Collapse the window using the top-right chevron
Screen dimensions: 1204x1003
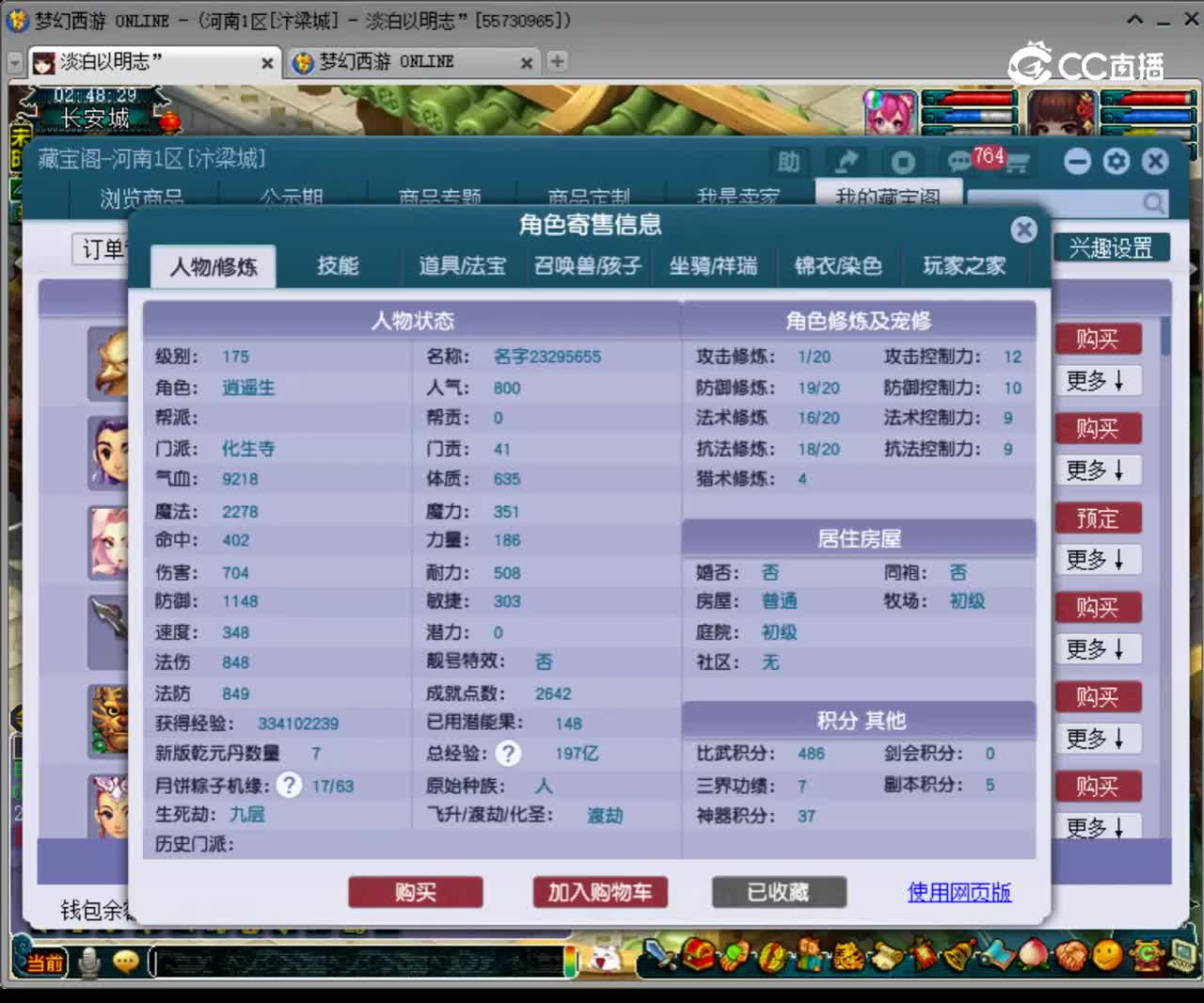pyautogui.click(x=1135, y=19)
